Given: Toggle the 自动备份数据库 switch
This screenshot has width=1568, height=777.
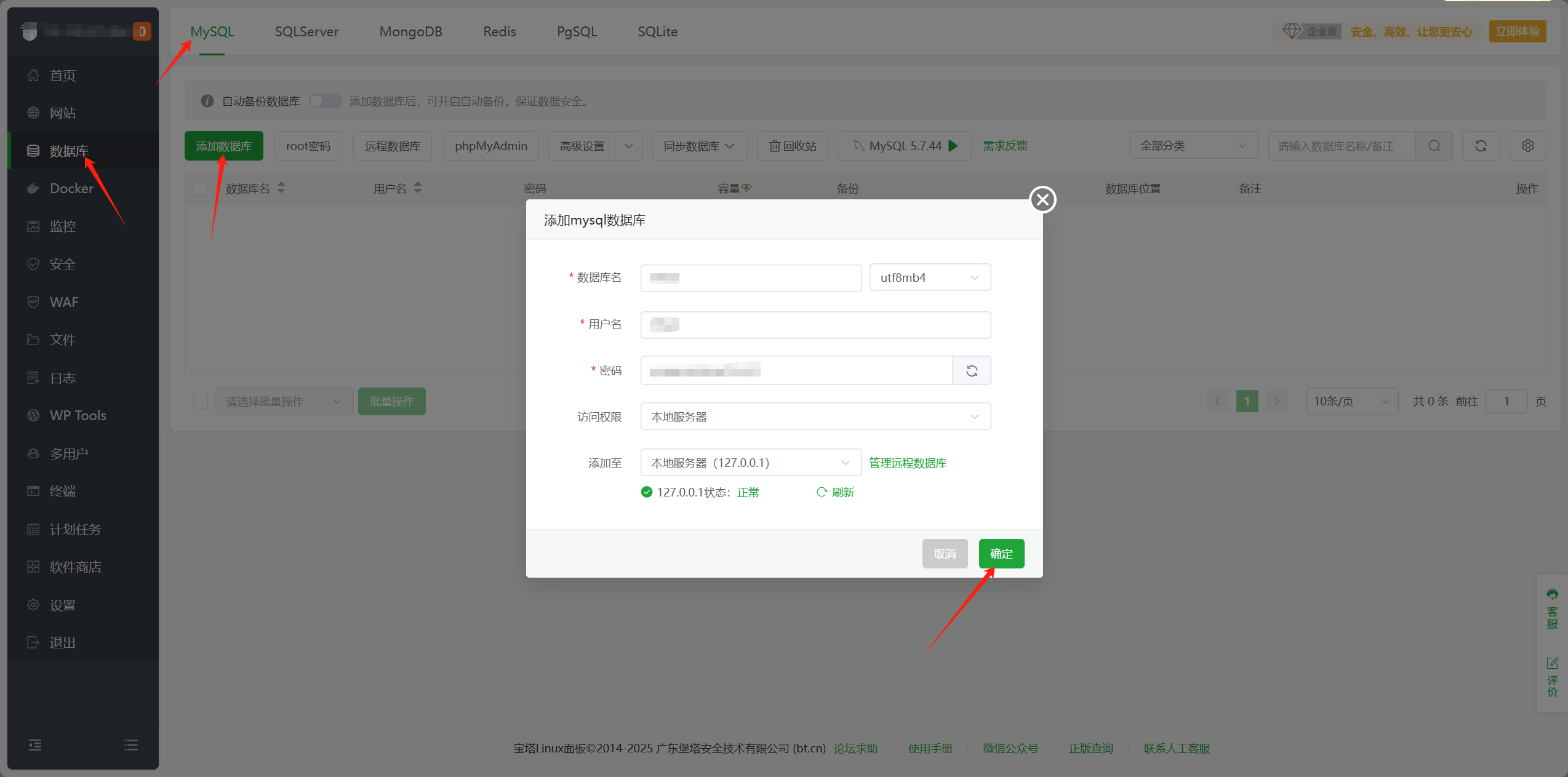Looking at the screenshot, I should coord(325,101).
